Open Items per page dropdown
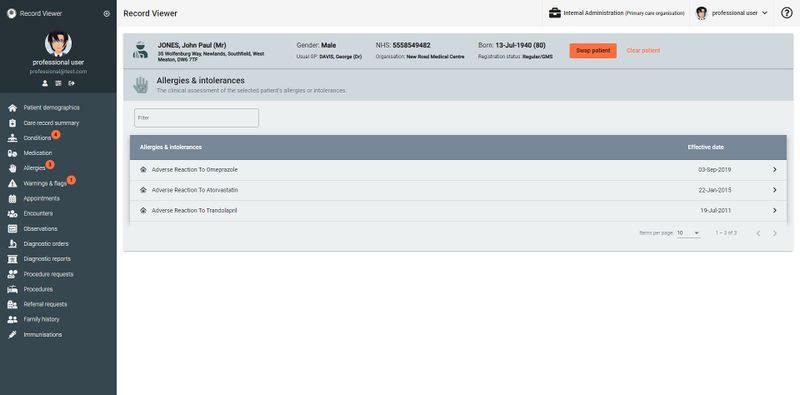800x395 pixels. (688, 233)
